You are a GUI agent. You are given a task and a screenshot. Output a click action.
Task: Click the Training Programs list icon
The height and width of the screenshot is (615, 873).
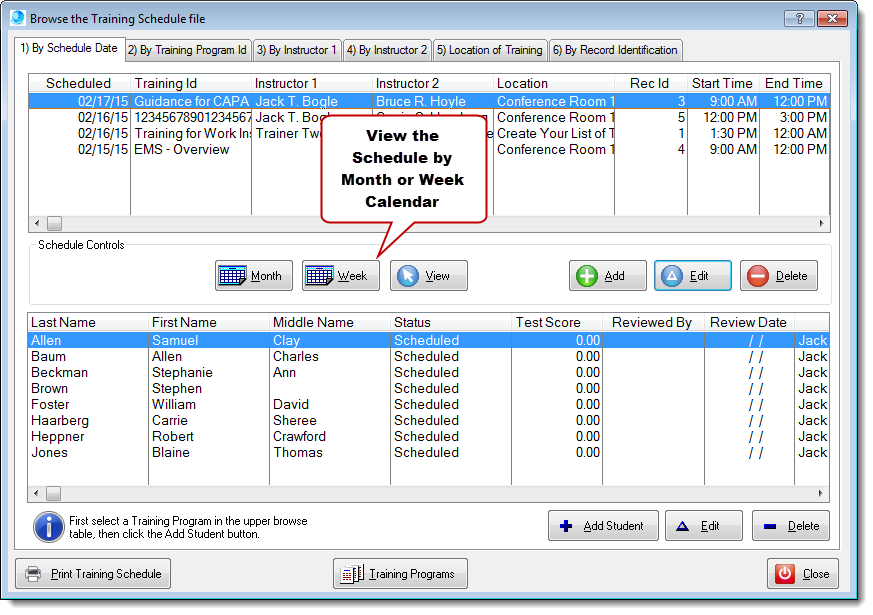[x=351, y=574]
